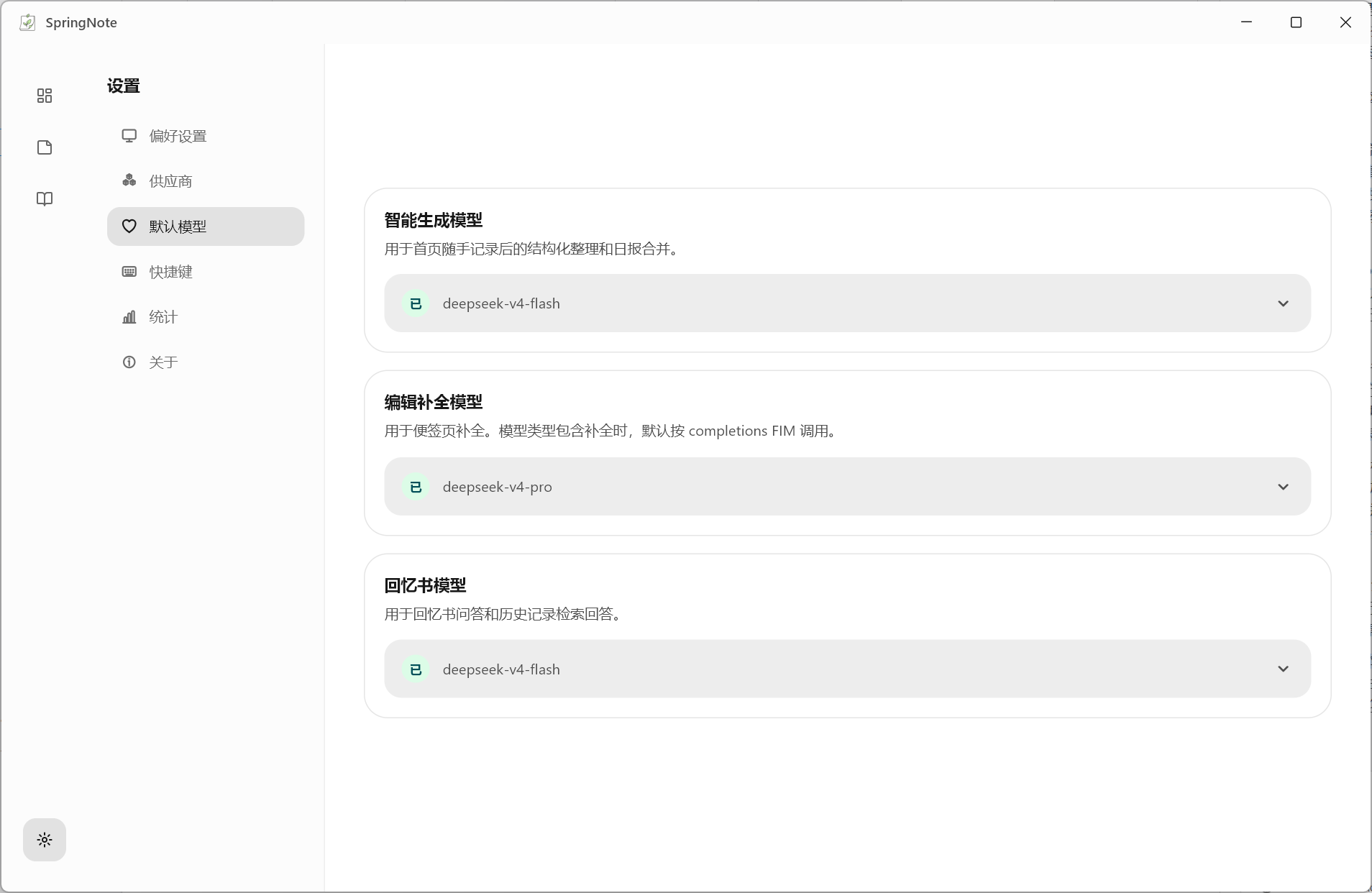The width and height of the screenshot is (1372, 893).
Task: Click the DeepSeek provider icon in 回忆书模型 dropdown
Action: point(416,669)
